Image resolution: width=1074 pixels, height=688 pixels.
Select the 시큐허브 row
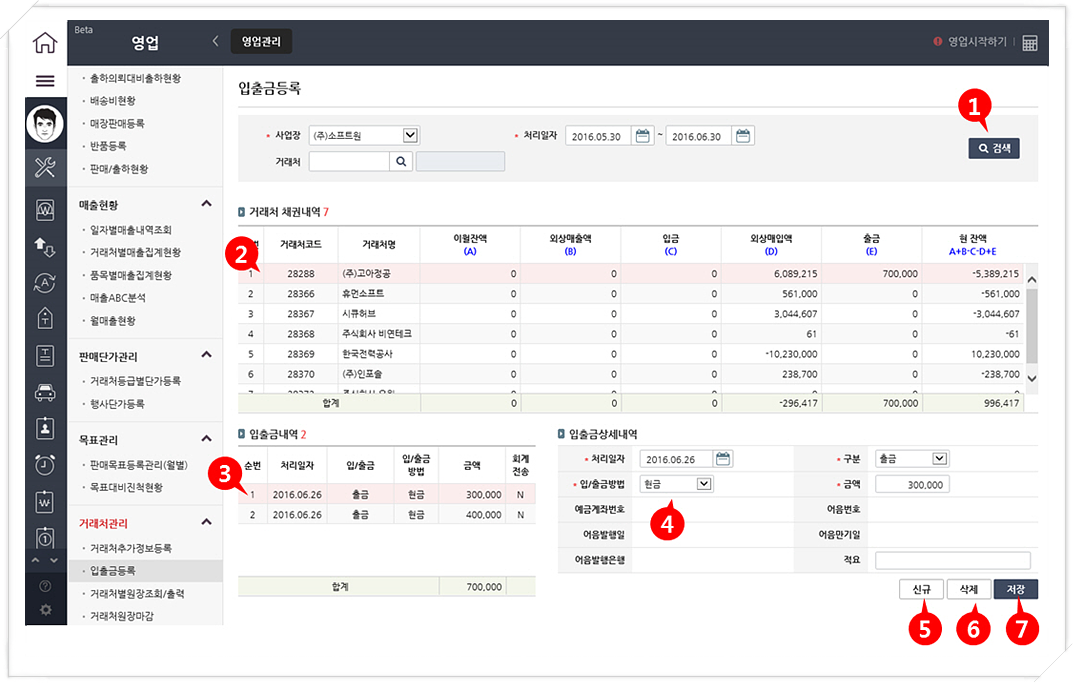click(630, 314)
